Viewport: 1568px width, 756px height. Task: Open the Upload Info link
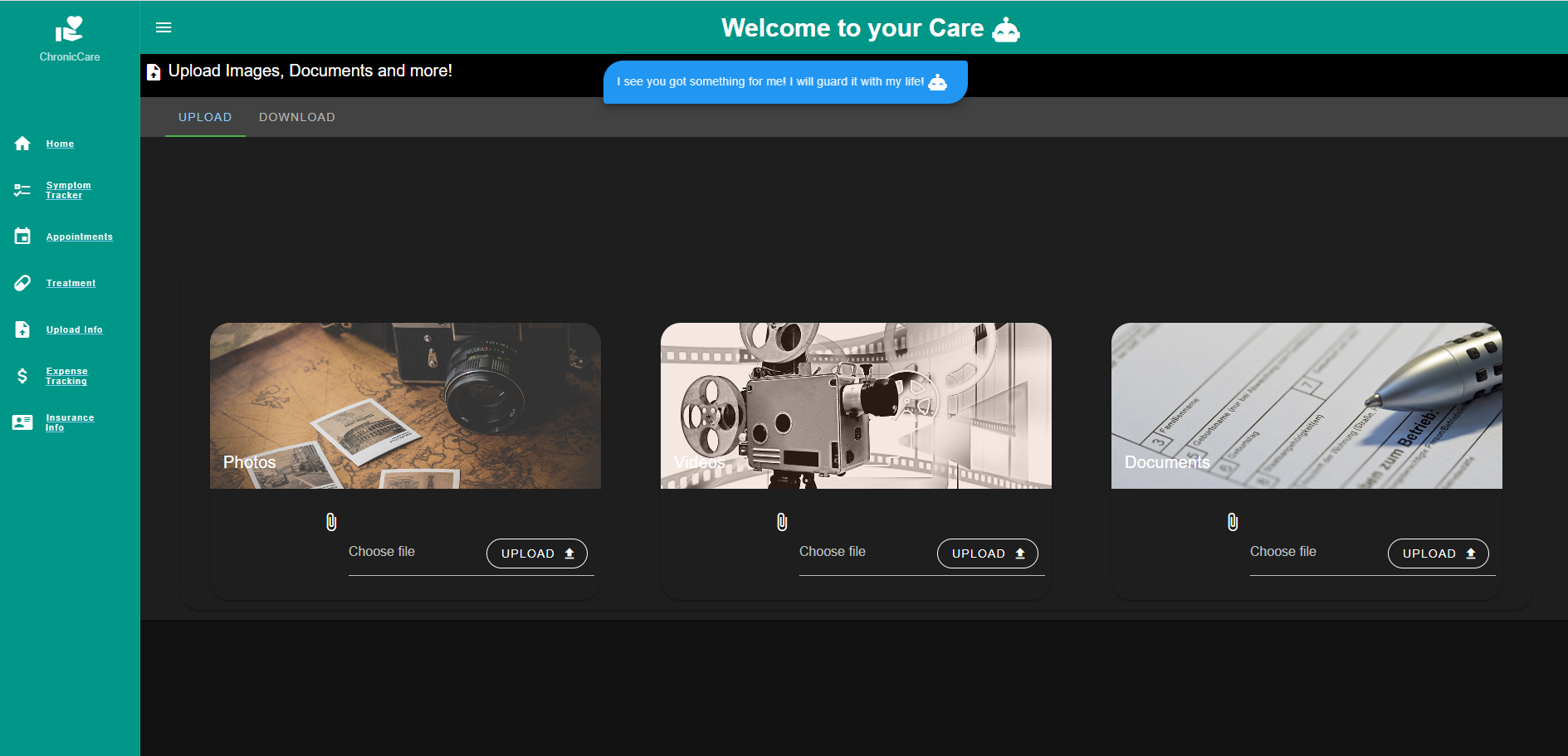click(75, 329)
